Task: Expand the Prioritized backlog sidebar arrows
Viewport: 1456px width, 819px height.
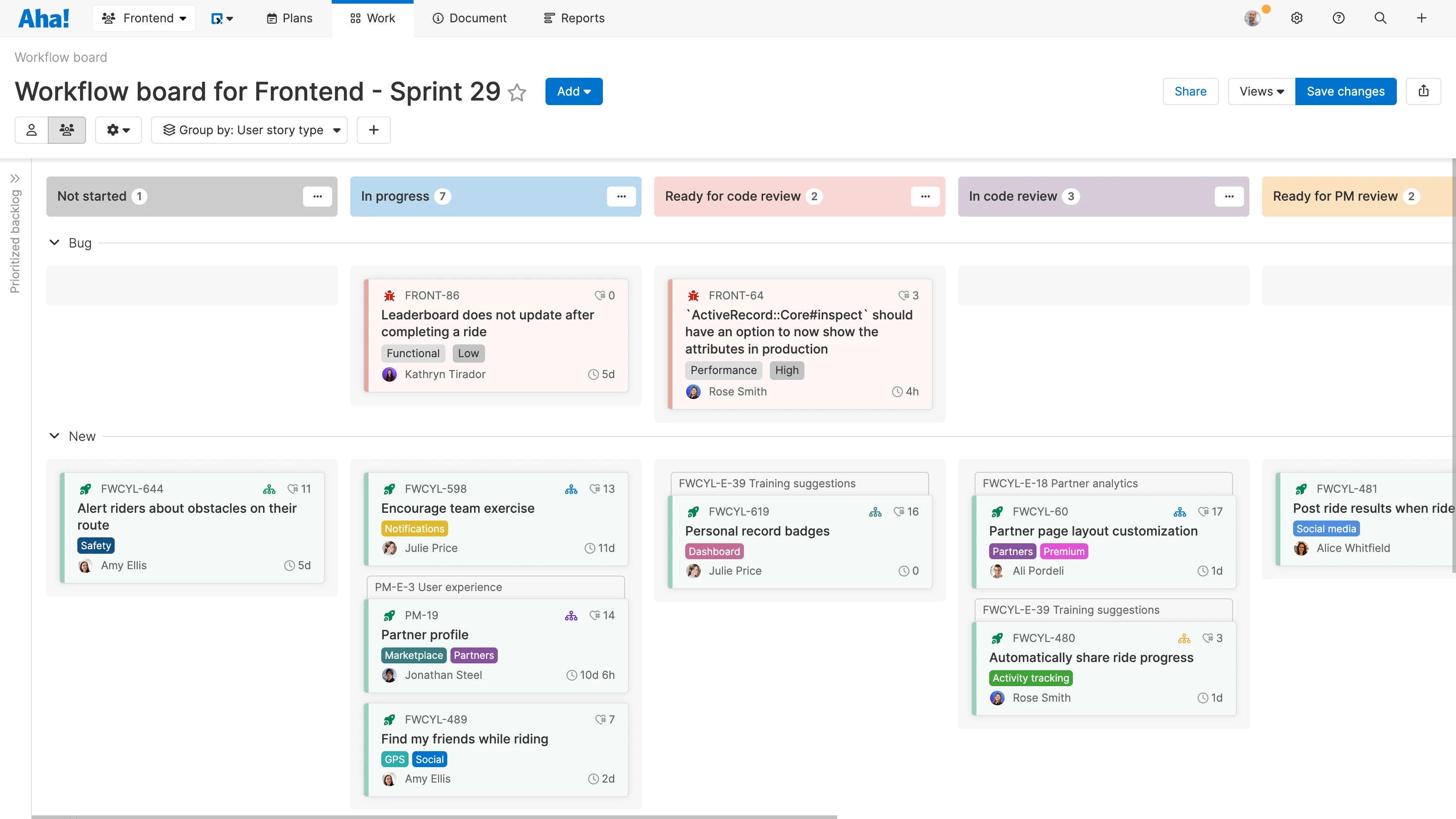Action: 15,179
